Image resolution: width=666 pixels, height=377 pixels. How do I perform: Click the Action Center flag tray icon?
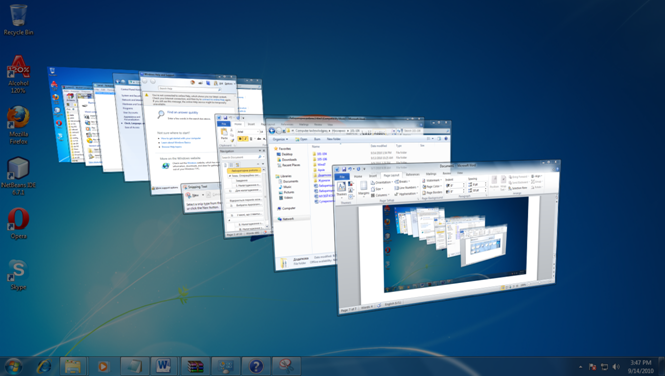[592, 367]
